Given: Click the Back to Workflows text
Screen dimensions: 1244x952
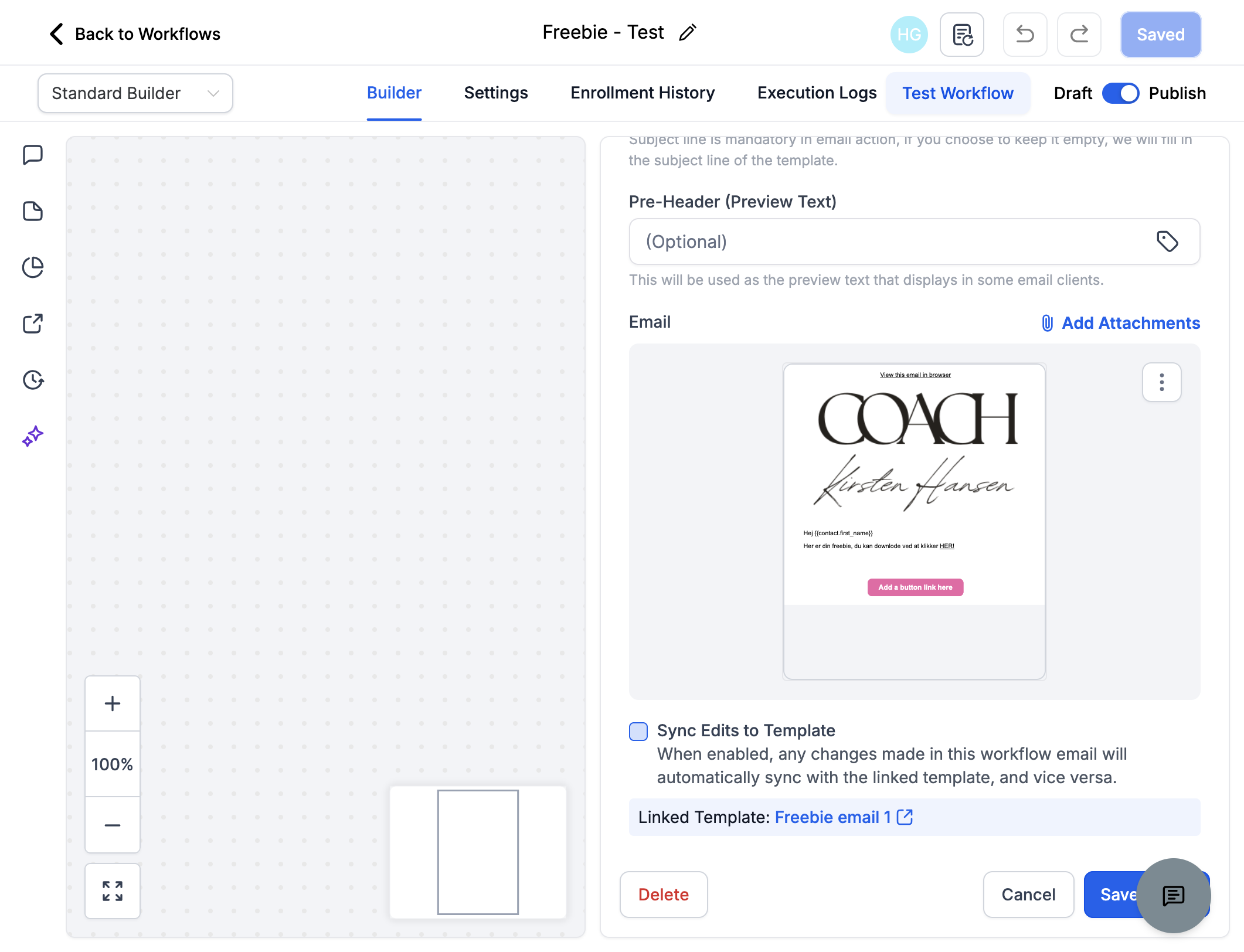Looking at the screenshot, I should [x=148, y=34].
